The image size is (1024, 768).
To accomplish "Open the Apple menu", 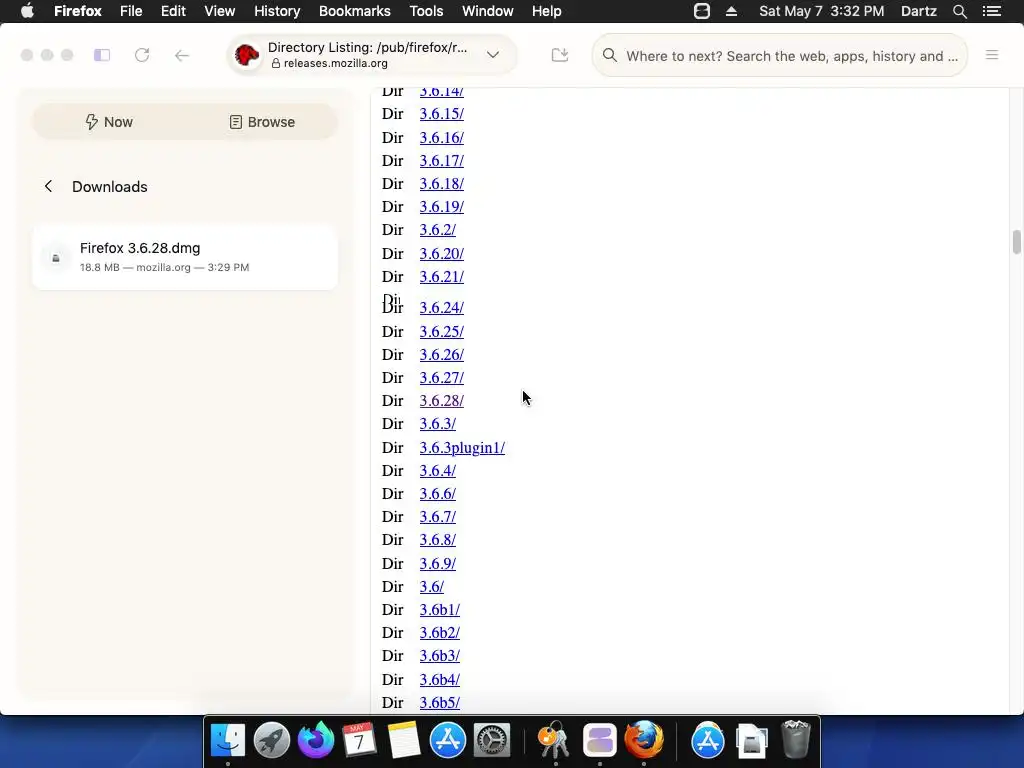I will (x=27, y=11).
